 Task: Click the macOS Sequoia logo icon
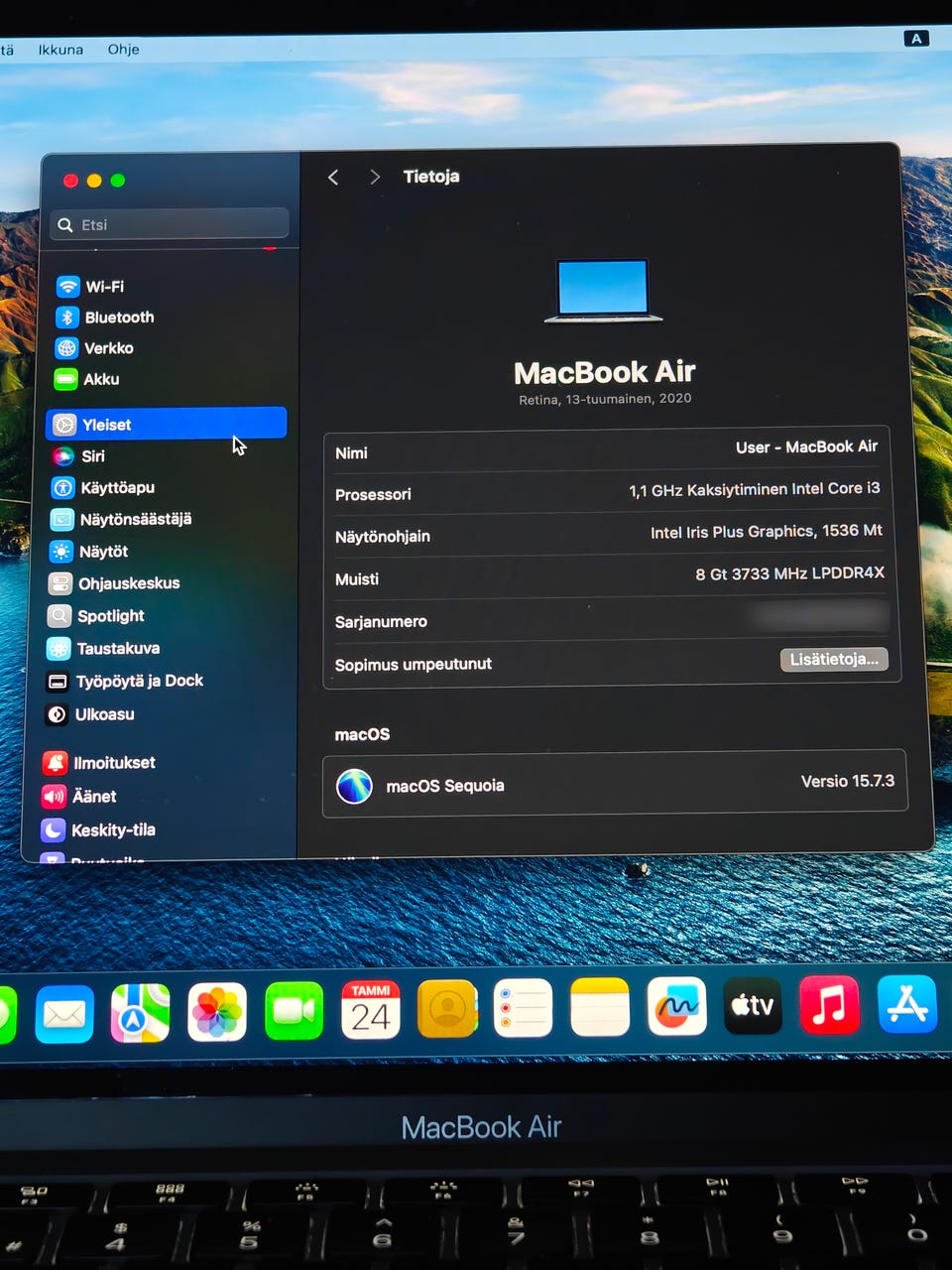354,786
